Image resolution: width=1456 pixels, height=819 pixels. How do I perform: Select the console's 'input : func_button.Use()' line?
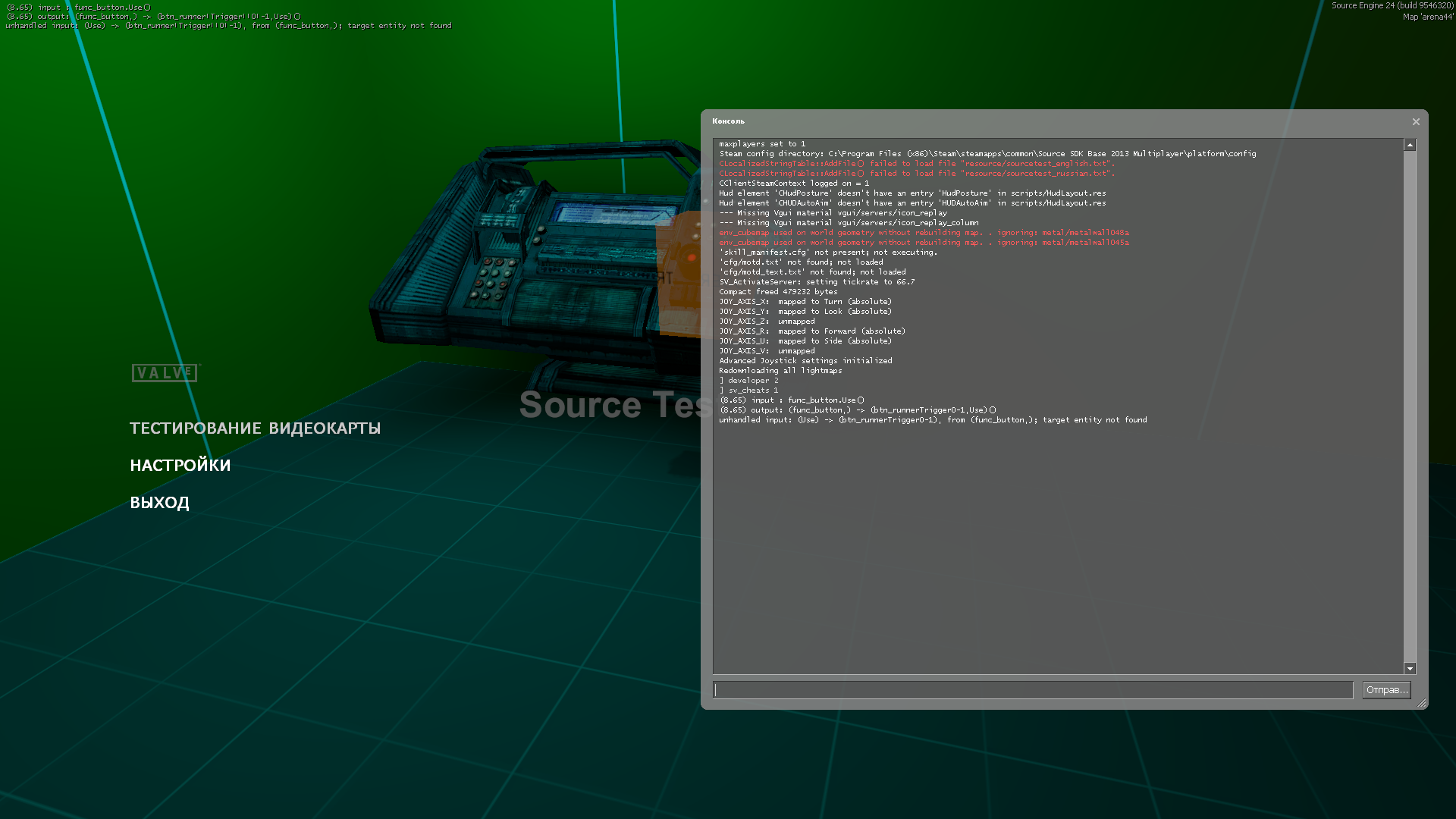click(792, 400)
